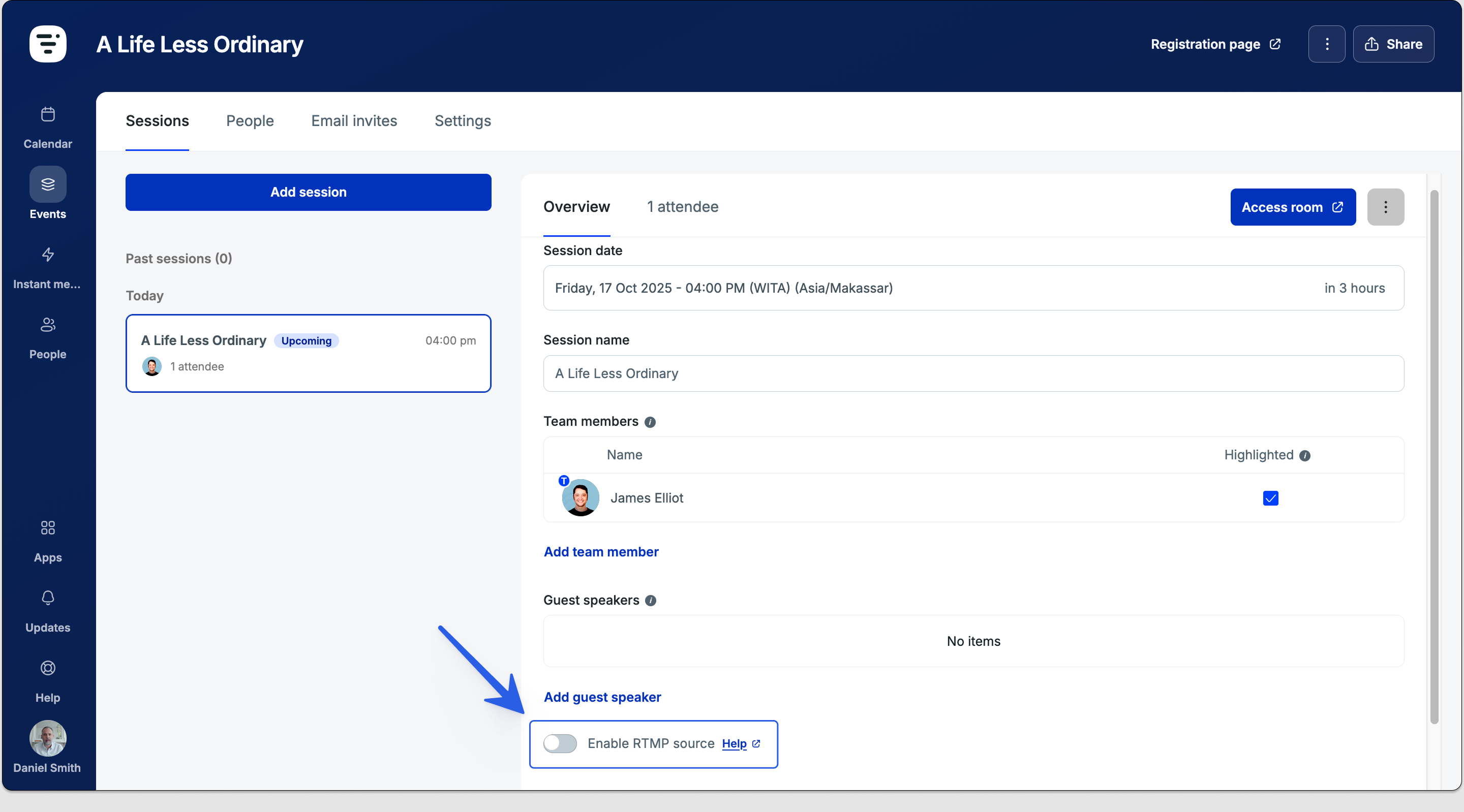Open the three-dot menu next to Share
Image resolution: width=1464 pixels, height=812 pixels.
point(1326,44)
